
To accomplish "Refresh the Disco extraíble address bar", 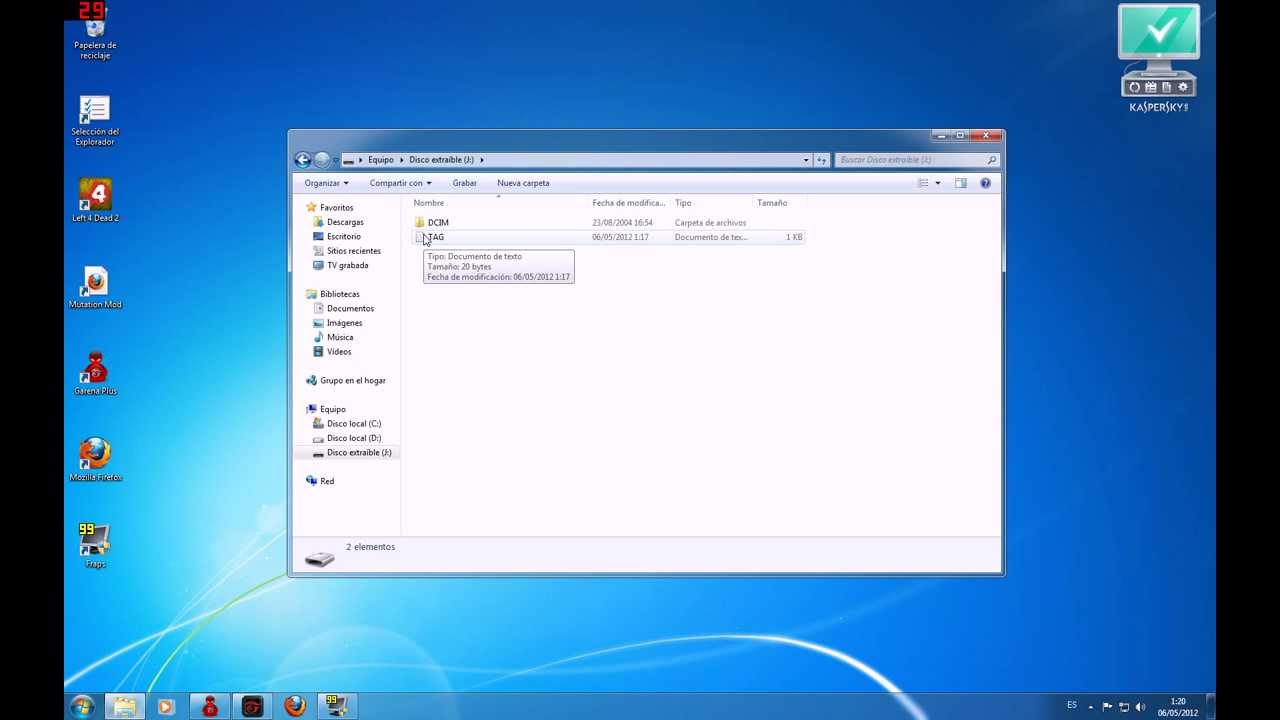I will (x=822, y=160).
